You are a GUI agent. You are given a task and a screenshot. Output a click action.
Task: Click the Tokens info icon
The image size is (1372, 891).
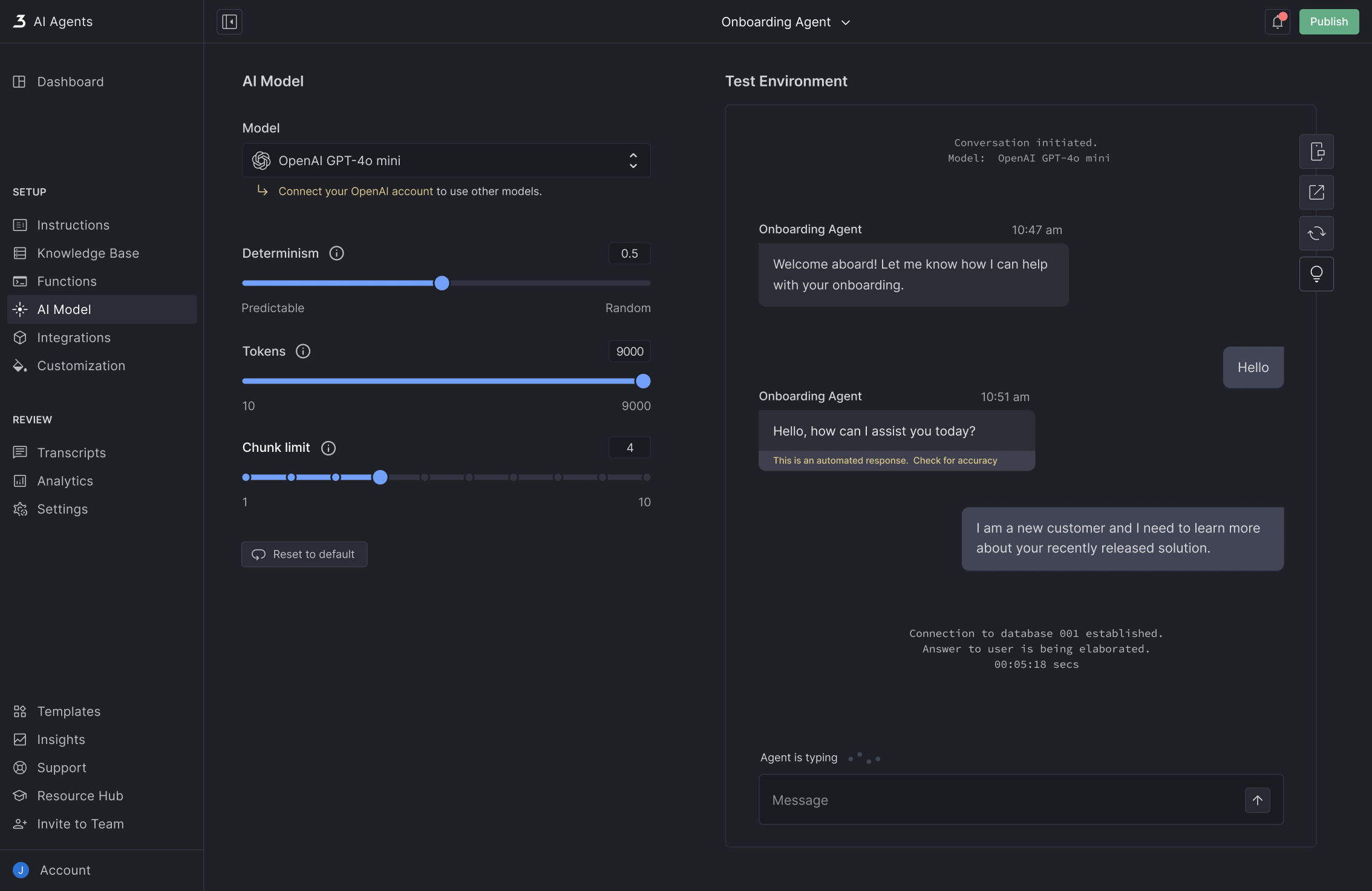pos(303,351)
